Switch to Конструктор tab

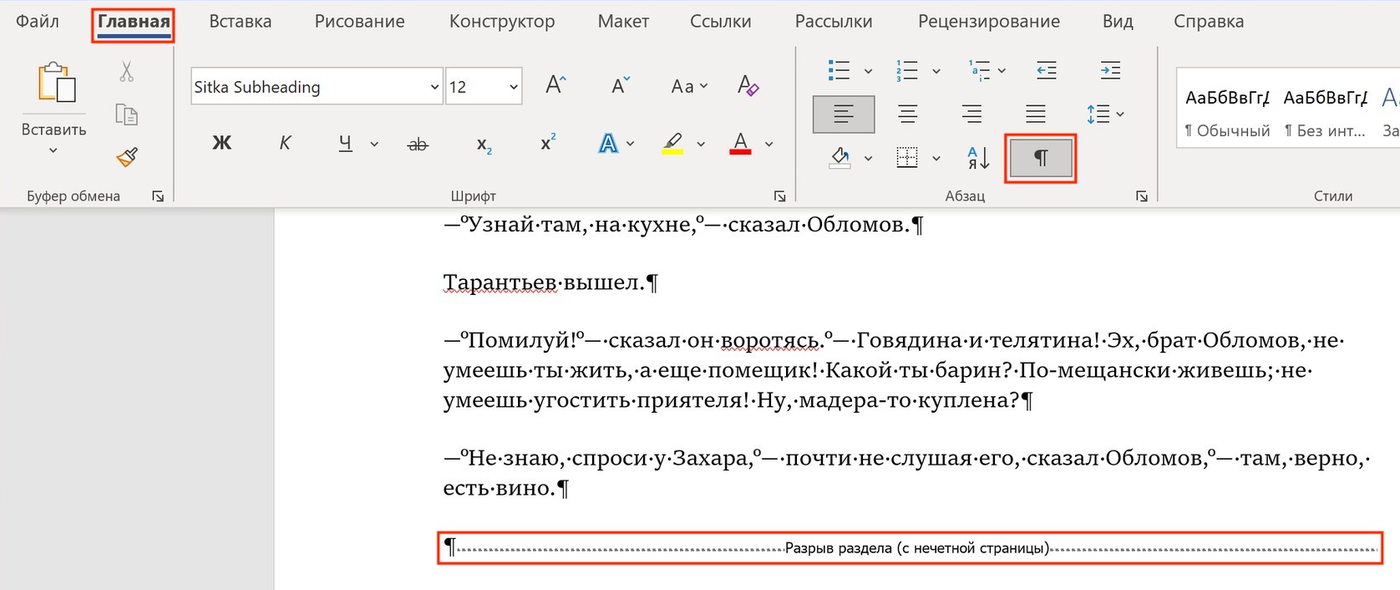(x=502, y=21)
